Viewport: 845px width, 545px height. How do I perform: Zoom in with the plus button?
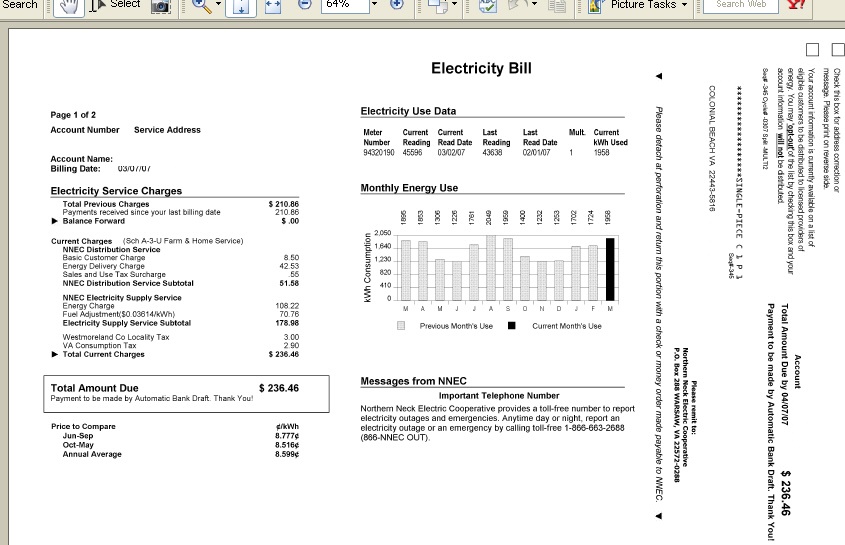tap(397, 5)
